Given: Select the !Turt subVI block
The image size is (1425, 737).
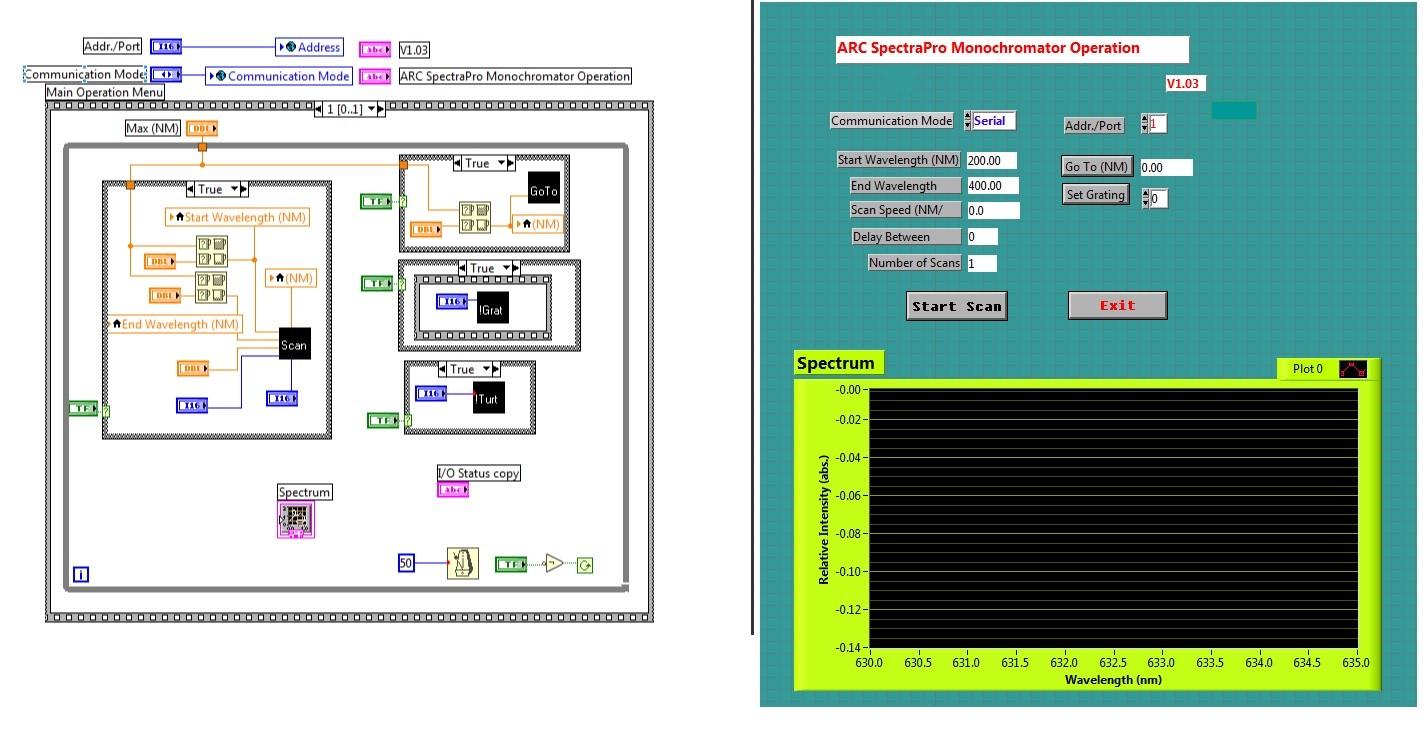Looking at the screenshot, I should [x=489, y=397].
